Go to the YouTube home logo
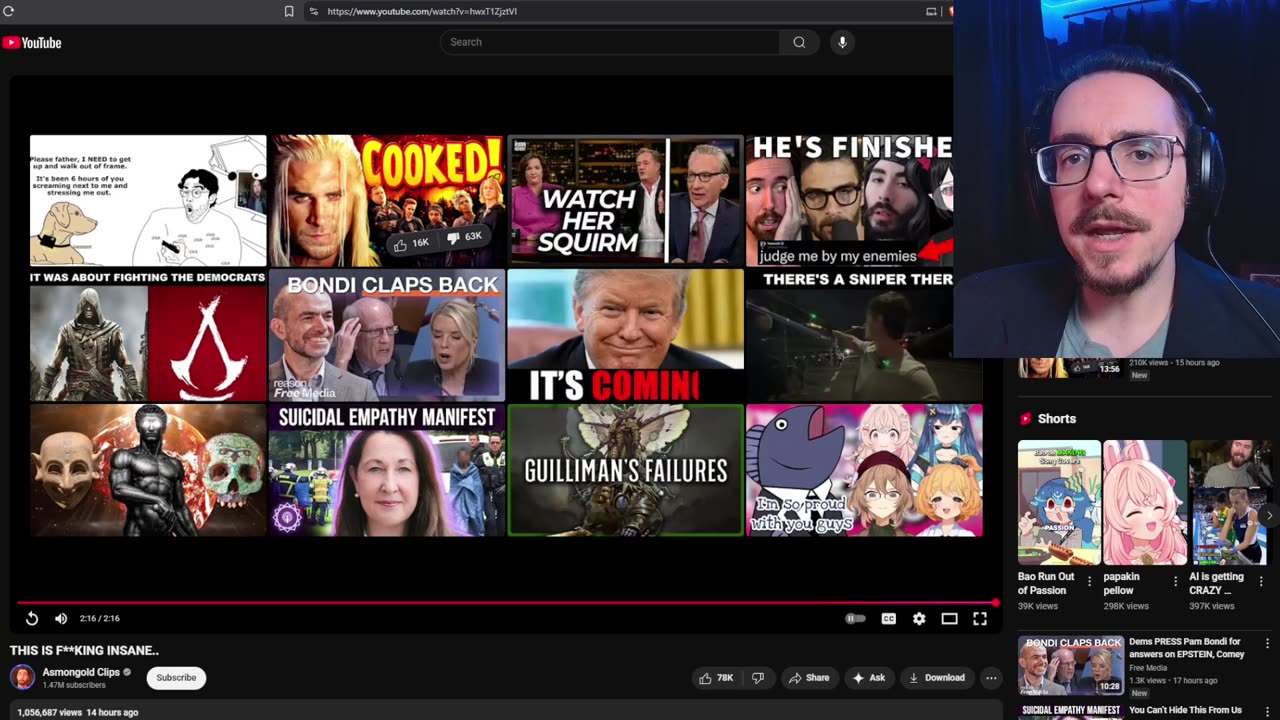Image resolution: width=1280 pixels, height=720 pixels. click(32, 42)
